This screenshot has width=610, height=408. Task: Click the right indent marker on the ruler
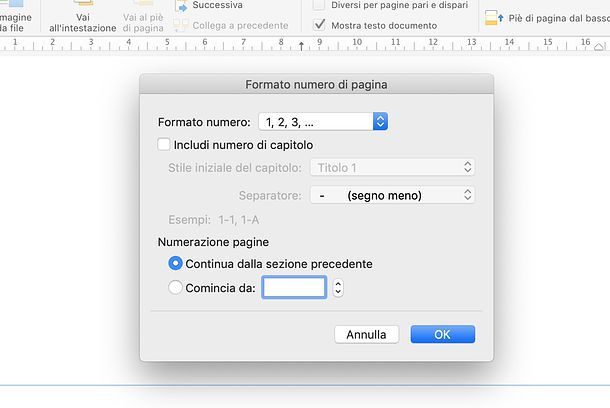coord(599,47)
